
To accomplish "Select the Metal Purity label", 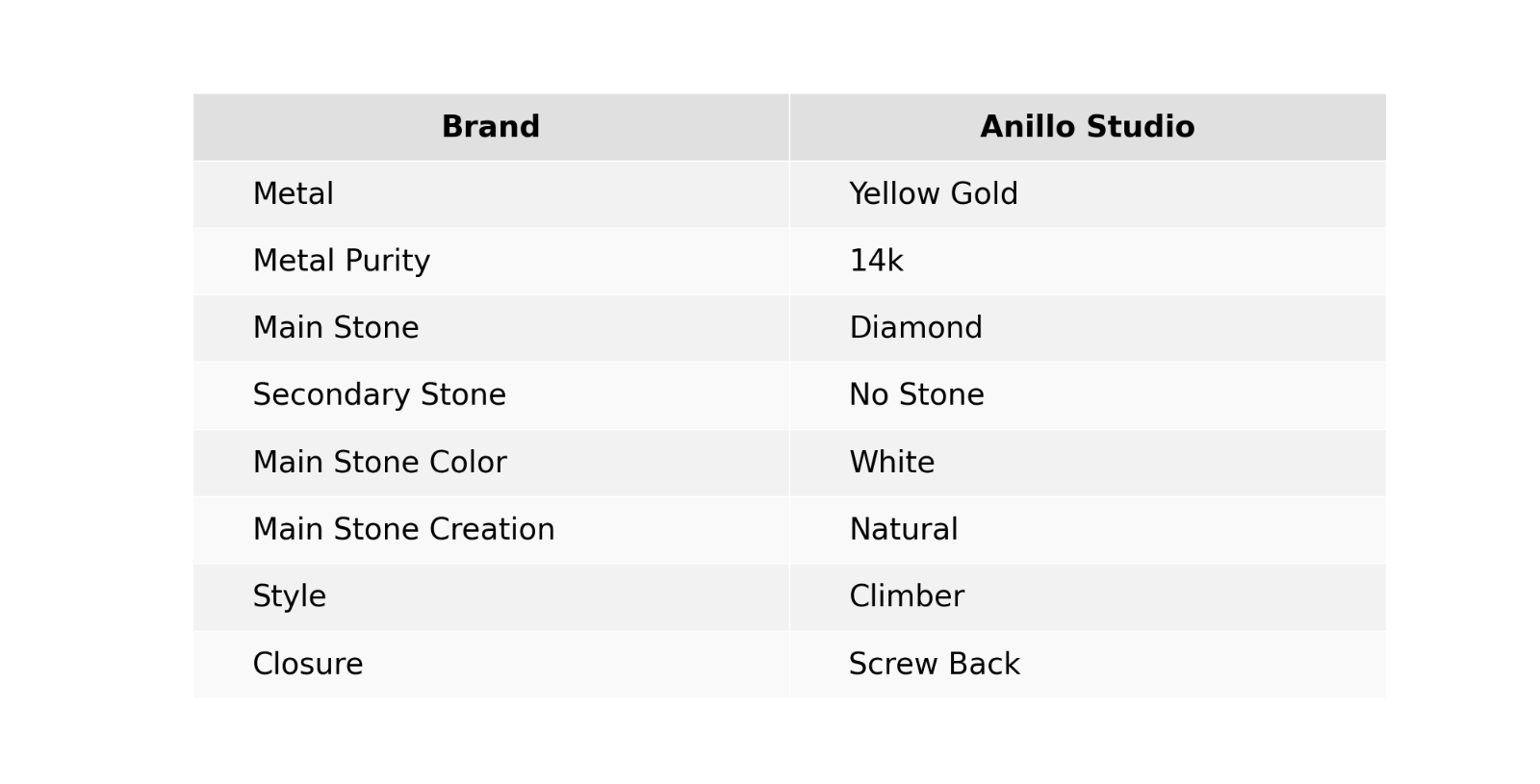I will click(341, 261).
